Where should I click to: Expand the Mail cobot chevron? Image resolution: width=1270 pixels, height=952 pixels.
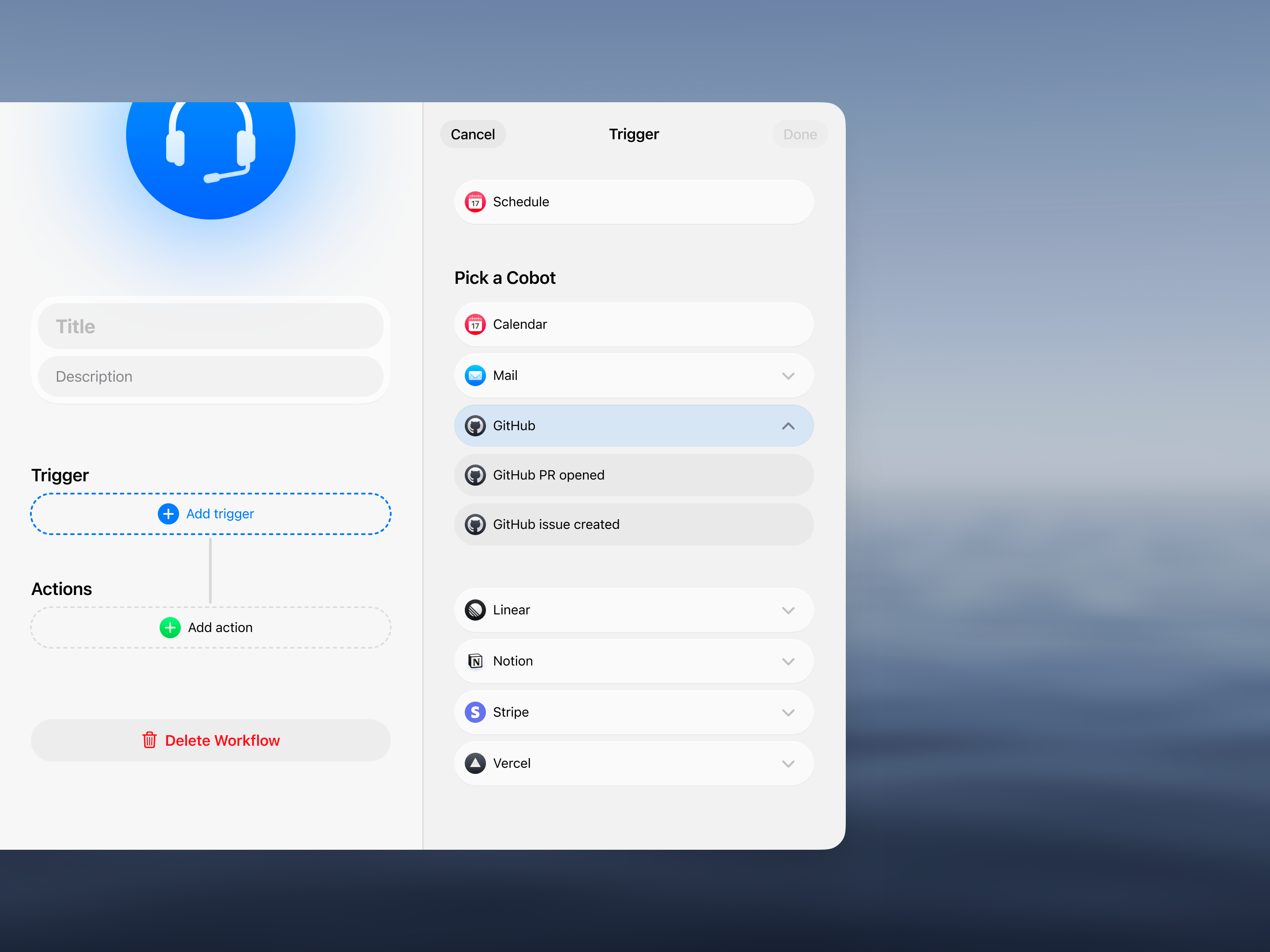(788, 376)
